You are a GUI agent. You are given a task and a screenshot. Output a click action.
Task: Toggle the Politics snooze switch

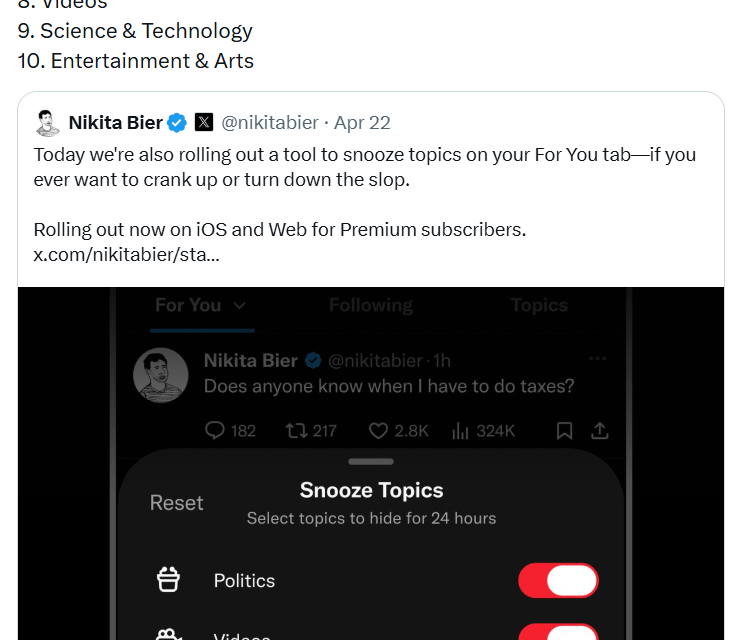558,580
